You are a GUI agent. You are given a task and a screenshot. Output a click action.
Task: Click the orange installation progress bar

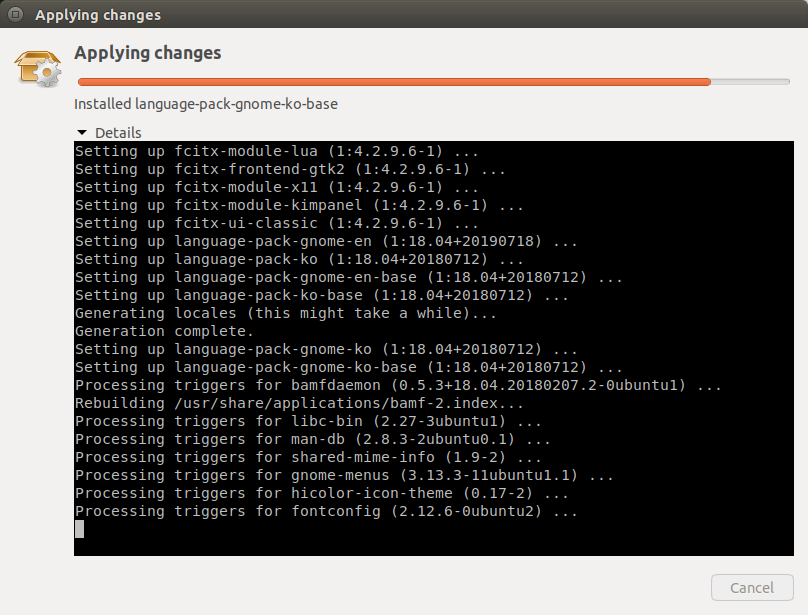pos(433,81)
